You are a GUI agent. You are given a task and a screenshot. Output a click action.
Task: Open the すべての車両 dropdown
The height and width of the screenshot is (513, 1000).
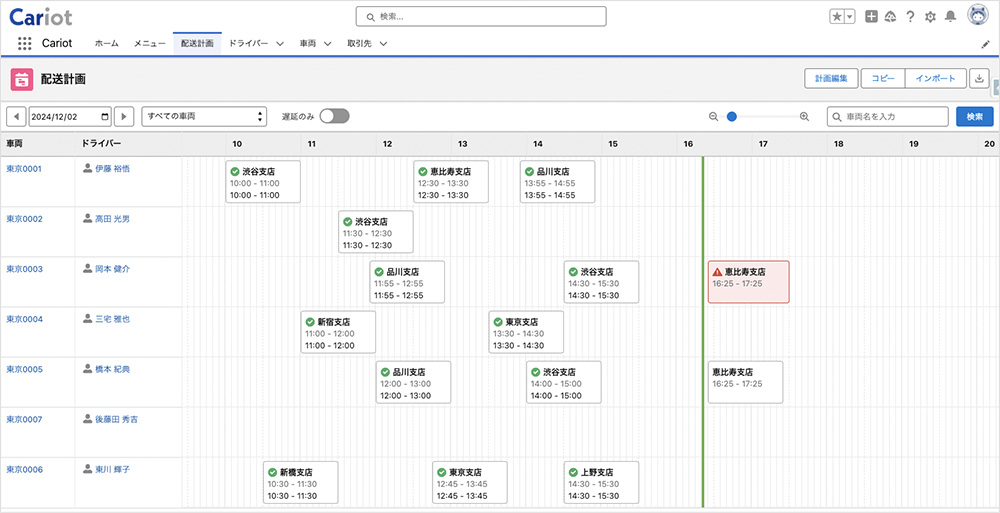203,117
